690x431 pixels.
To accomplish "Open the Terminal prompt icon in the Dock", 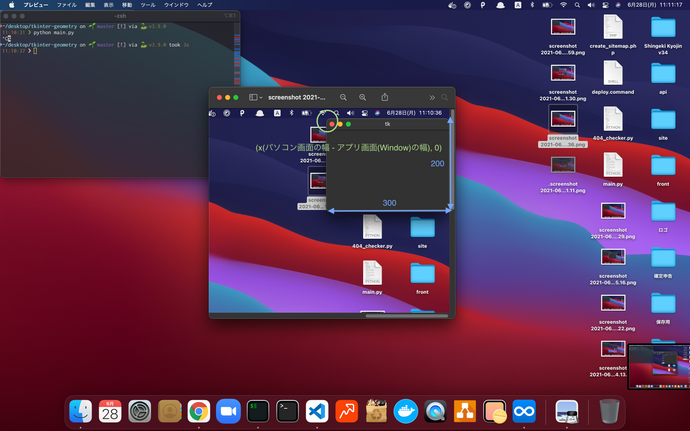I will pos(287,411).
